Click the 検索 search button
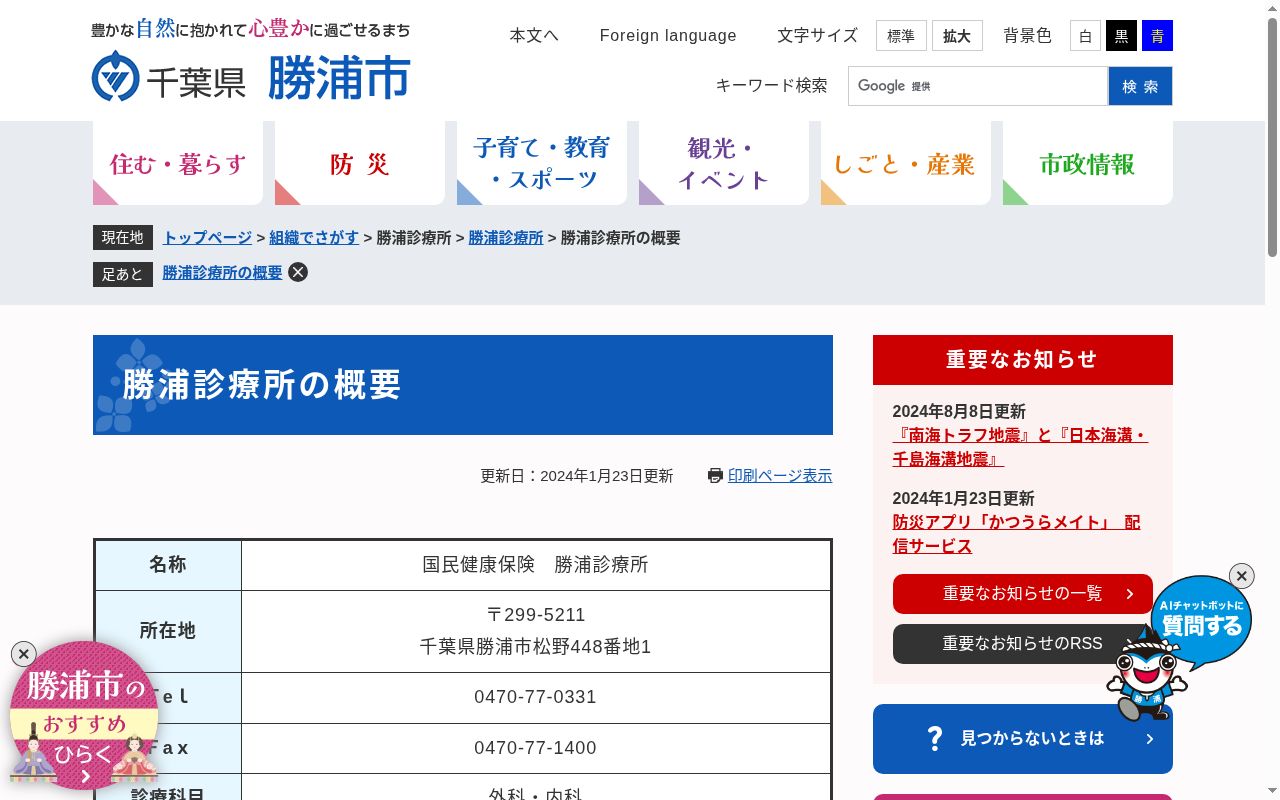 click(x=1140, y=86)
